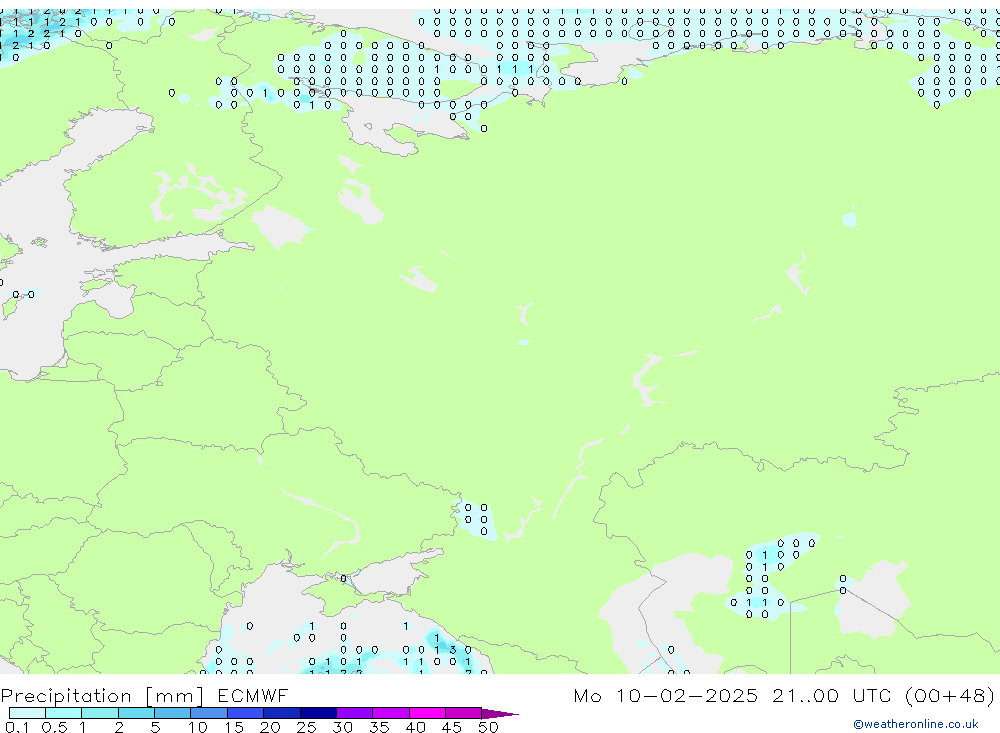
Task: Click the legend value "15"
Action: pyautogui.click(x=234, y=727)
